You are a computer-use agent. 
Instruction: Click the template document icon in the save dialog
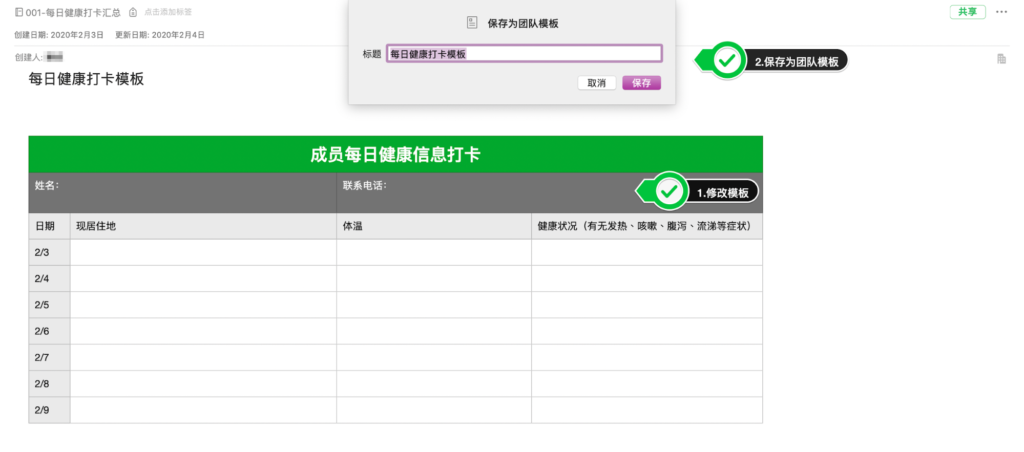point(472,22)
